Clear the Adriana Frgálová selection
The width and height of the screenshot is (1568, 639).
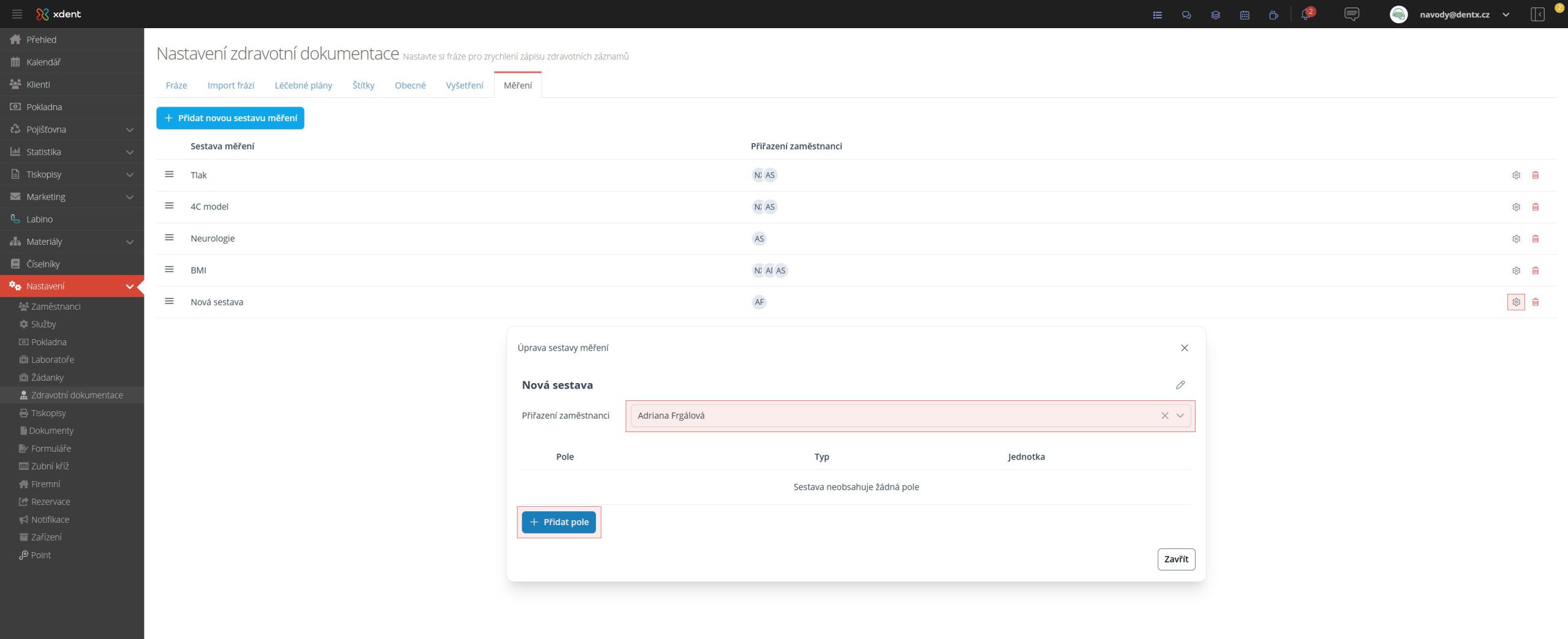pyautogui.click(x=1164, y=416)
